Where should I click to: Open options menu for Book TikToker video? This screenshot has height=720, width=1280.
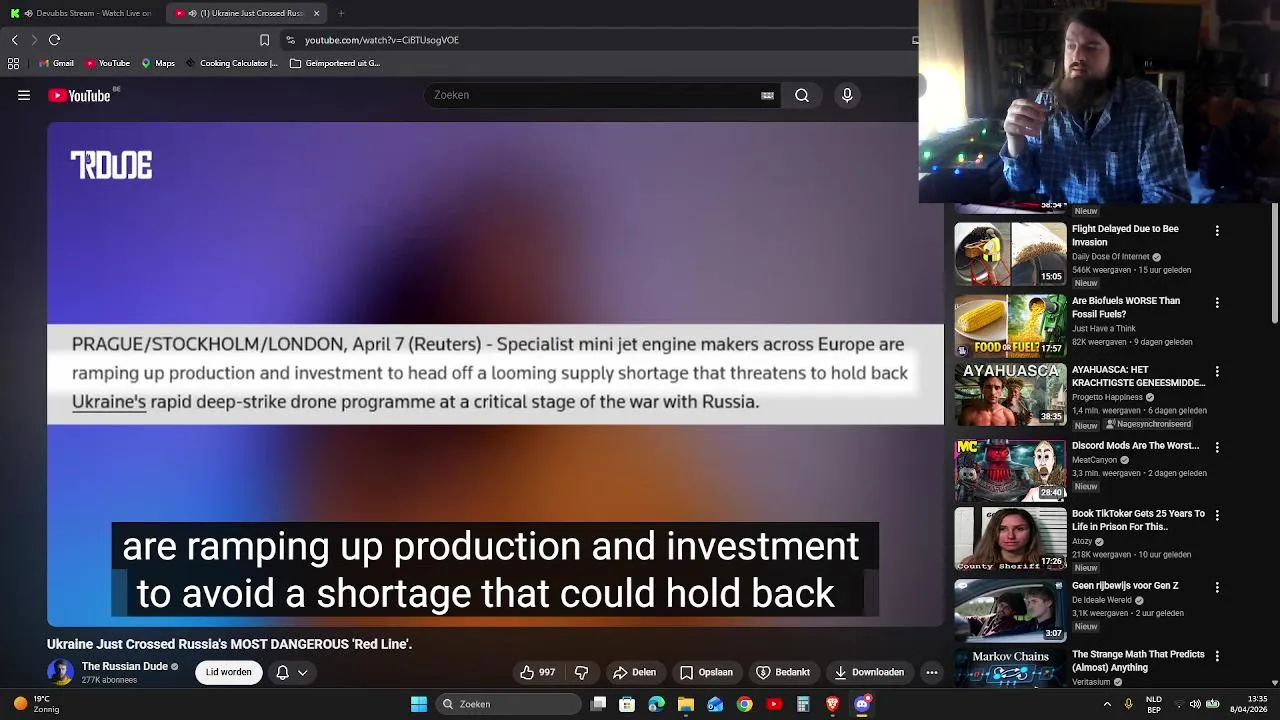[1217, 515]
